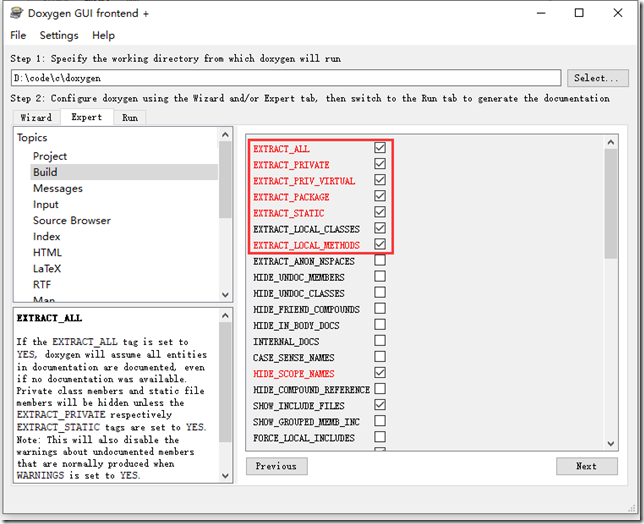Screen dimensions: 644x524
Task: Uncheck the EXTRACT_PRIV_VIRTUAL checkbox
Action: coord(380,180)
